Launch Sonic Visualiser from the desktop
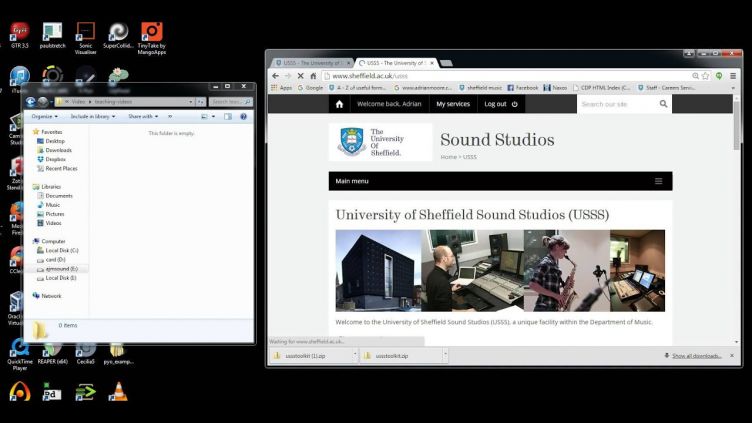Image resolution: width=752 pixels, height=423 pixels. pos(85,38)
